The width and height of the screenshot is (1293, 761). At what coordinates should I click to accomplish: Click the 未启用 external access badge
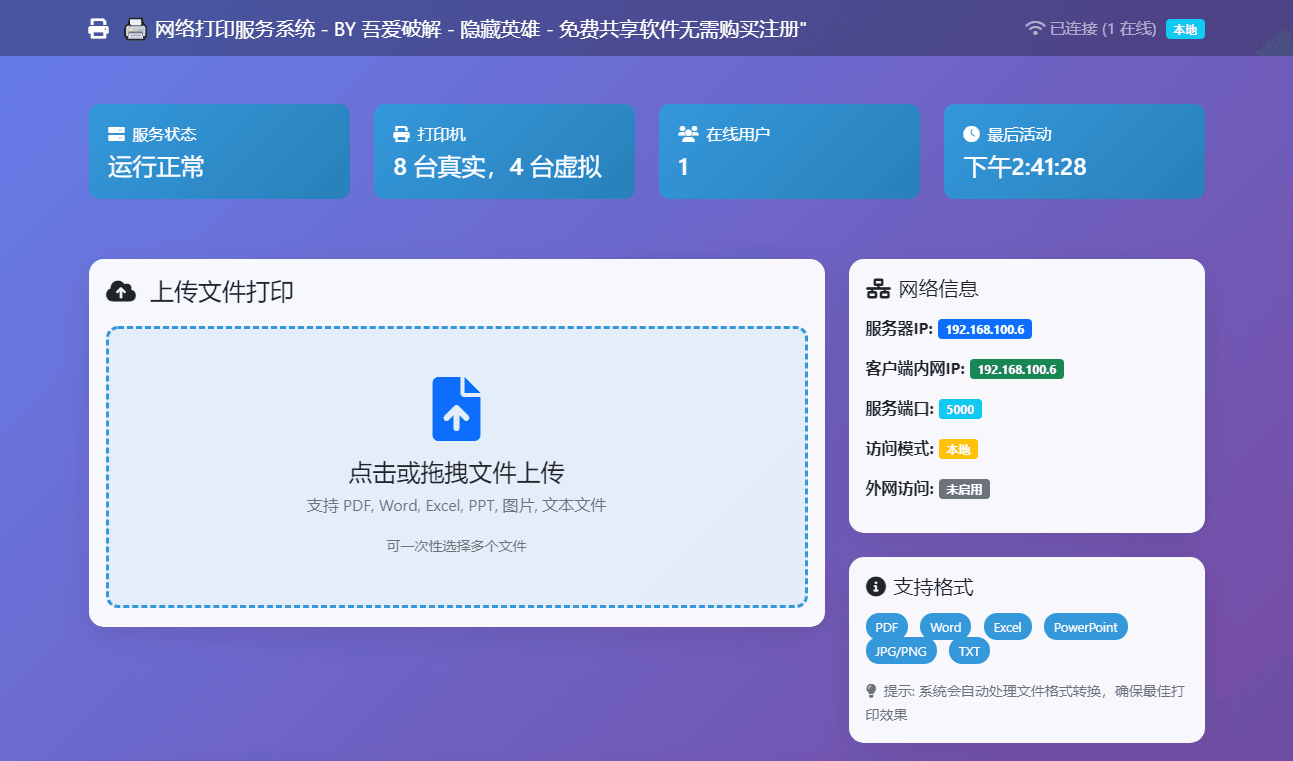point(964,489)
